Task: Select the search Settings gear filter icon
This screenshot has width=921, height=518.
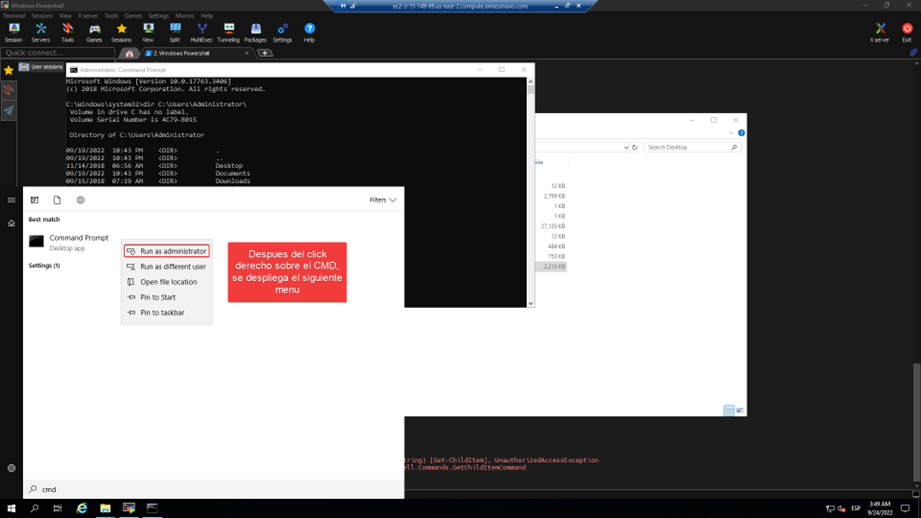Action: [x=81, y=200]
